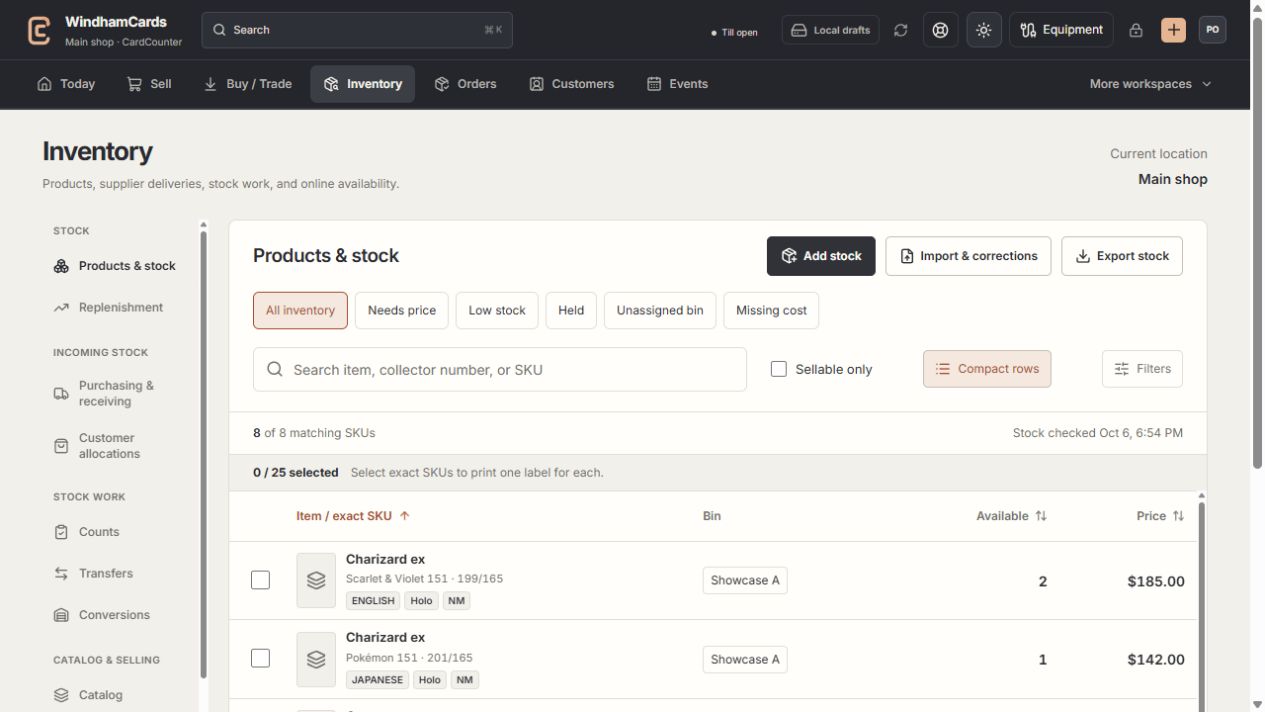Toggle the Compact rows view
The image size is (1265, 712).
[987, 369]
